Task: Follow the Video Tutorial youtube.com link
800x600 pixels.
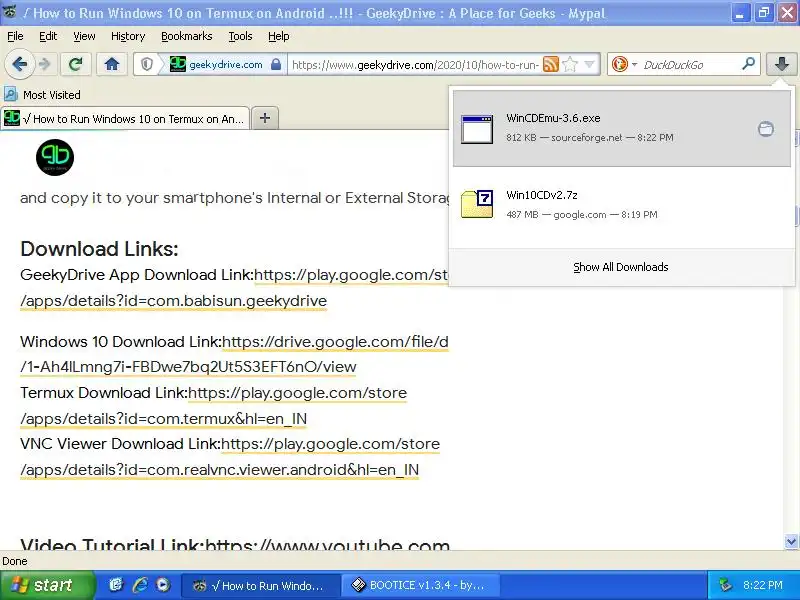Action: coord(328,543)
